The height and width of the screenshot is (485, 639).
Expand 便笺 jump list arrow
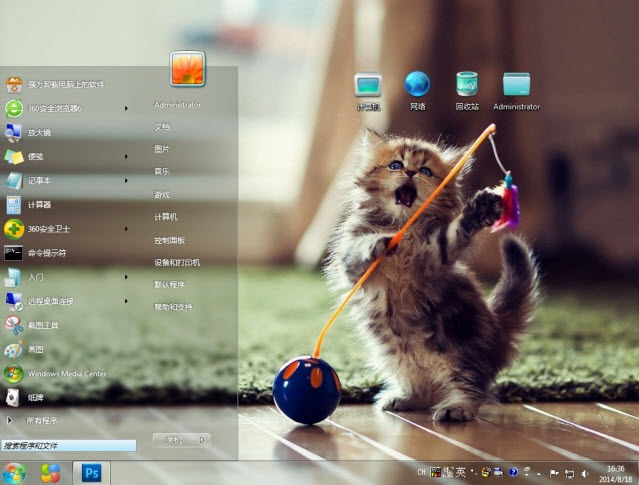tap(126, 157)
